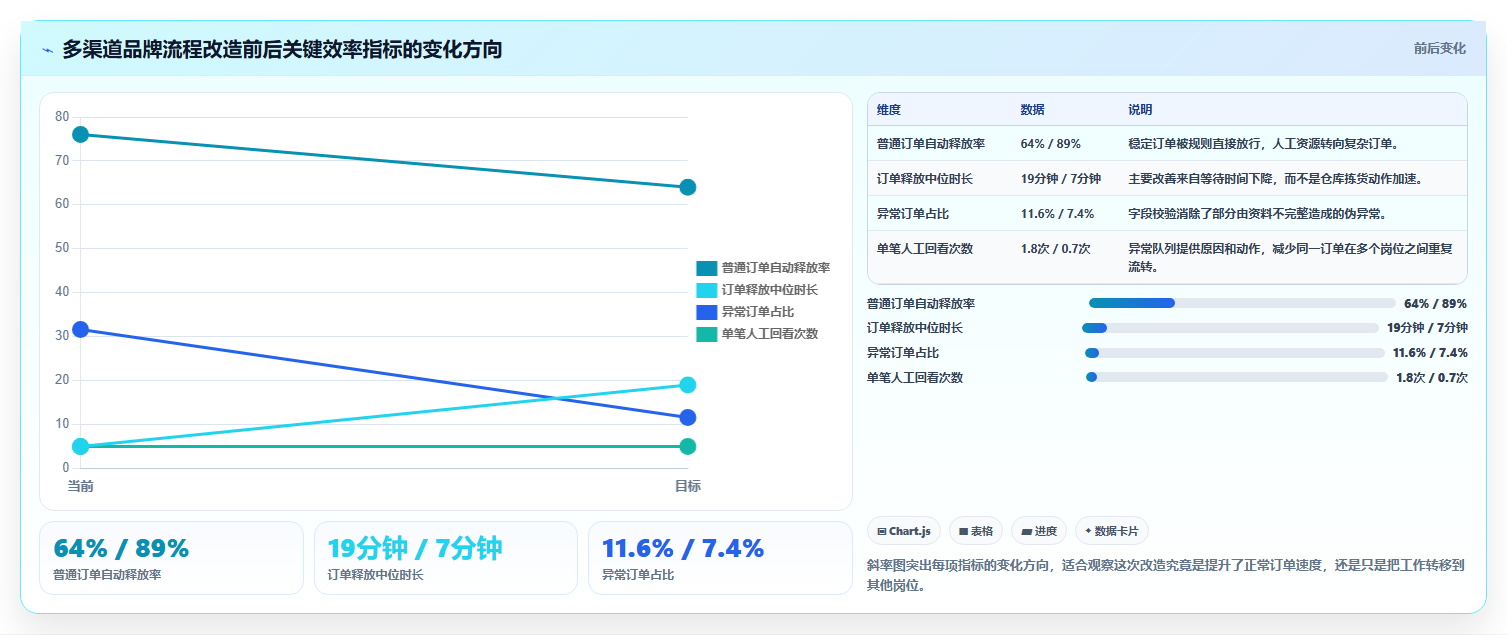1507x635 pixels.
Task: Click the lightning icon beside the dashboard title
Action: 48,50
